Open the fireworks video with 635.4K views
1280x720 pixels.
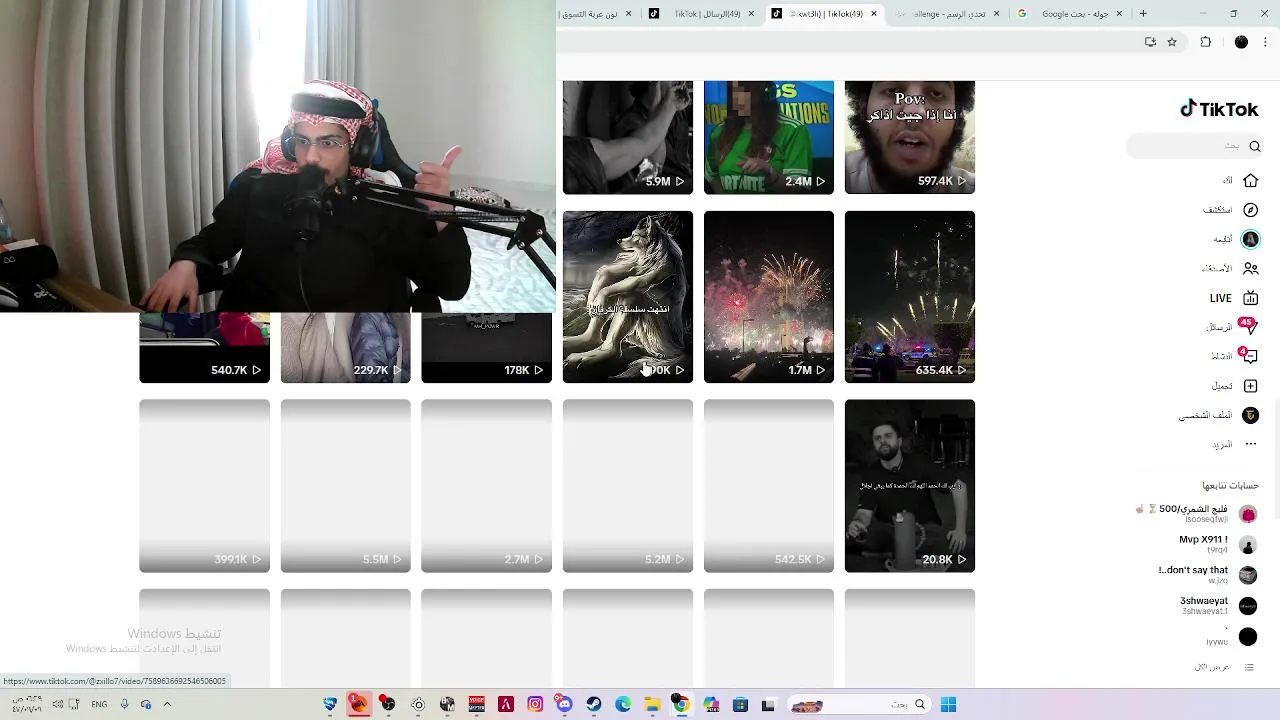pos(910,297)
